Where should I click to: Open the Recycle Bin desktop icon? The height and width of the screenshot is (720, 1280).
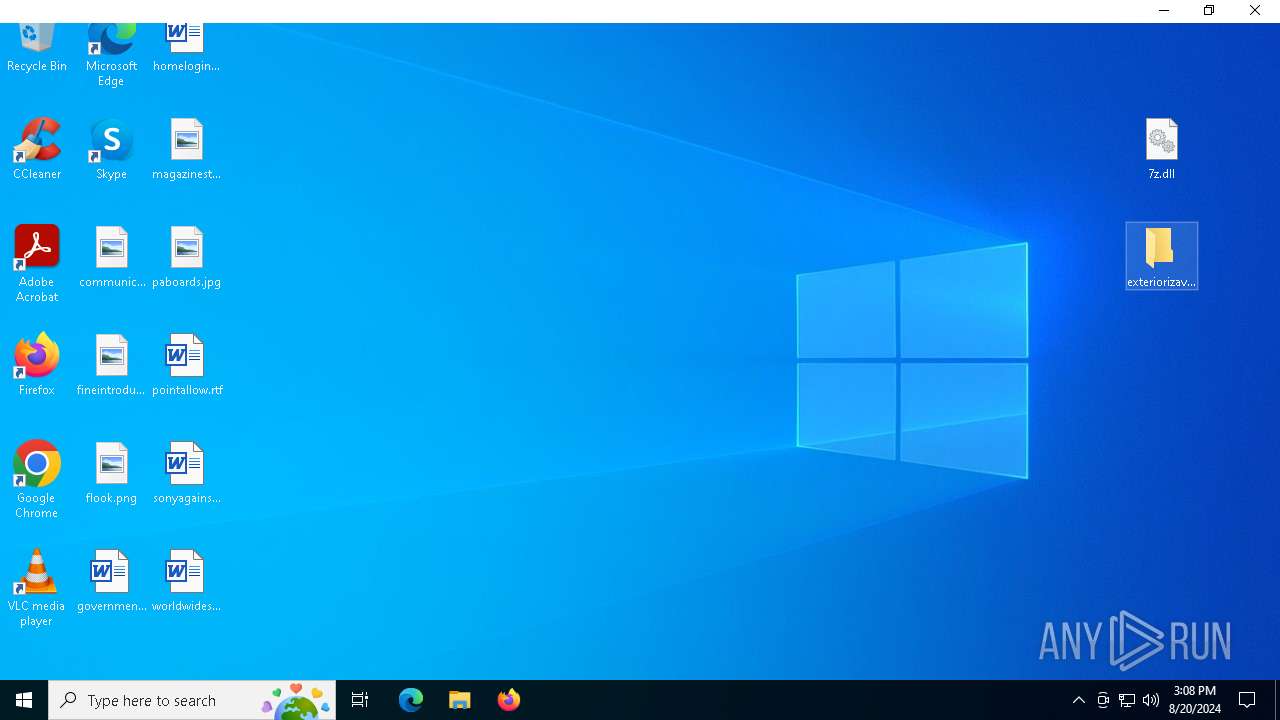pyautogui.click(x=37, y=48)
